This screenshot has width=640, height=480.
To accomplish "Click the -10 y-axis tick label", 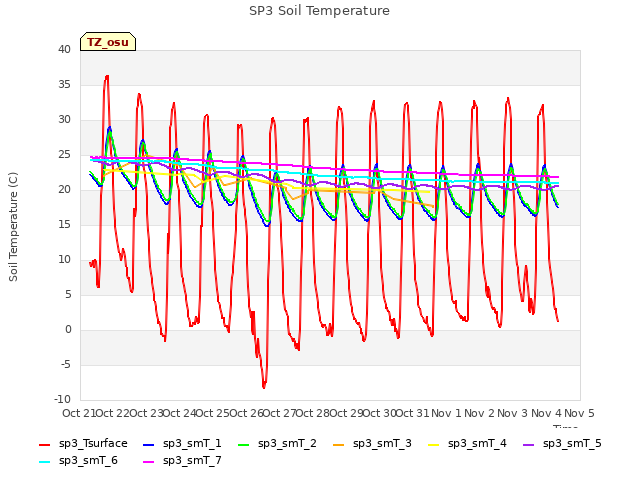I will [x=62, y=399].
